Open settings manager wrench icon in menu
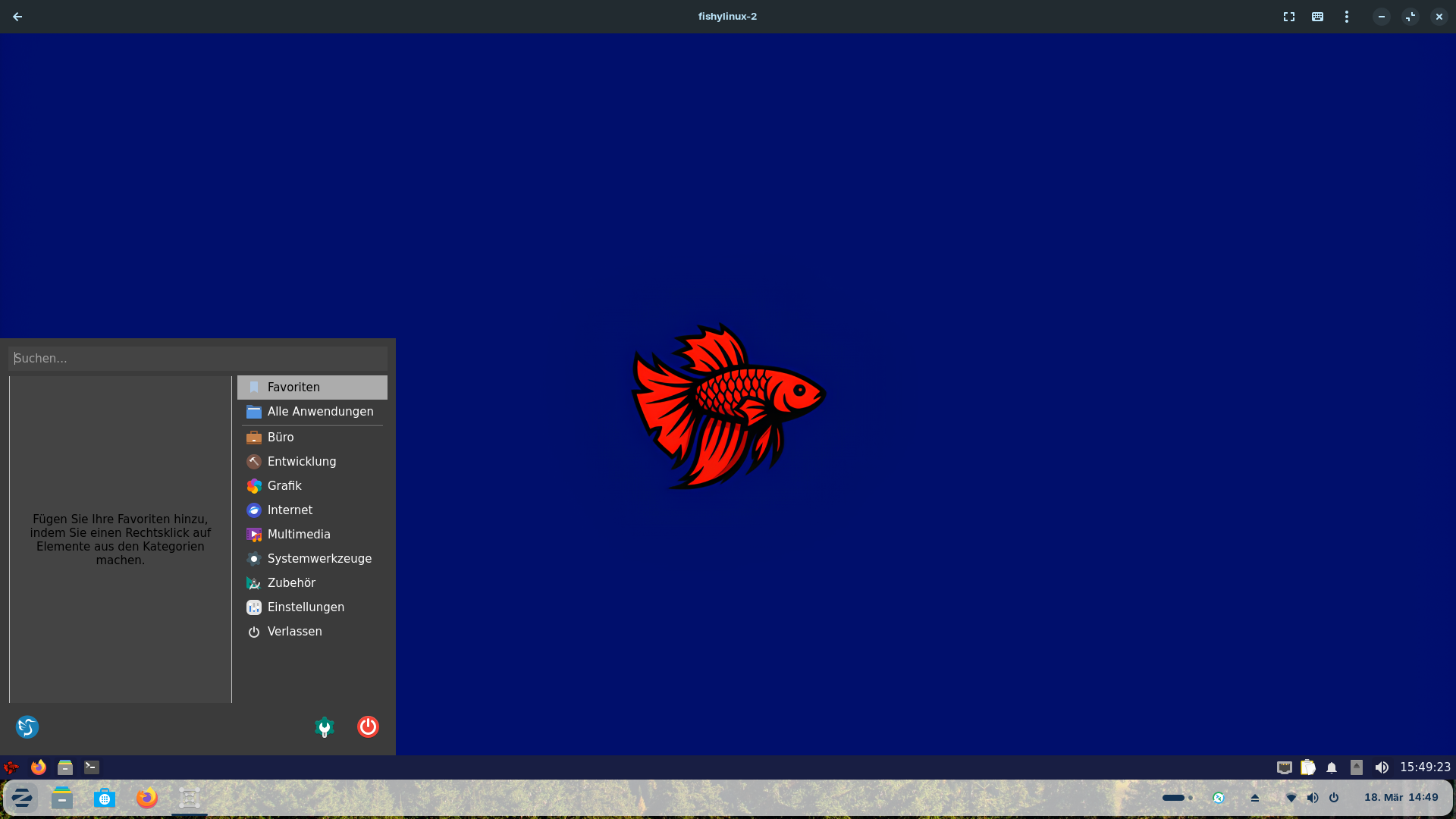Screen dimensions: 1456x819 tap(325, 726)
